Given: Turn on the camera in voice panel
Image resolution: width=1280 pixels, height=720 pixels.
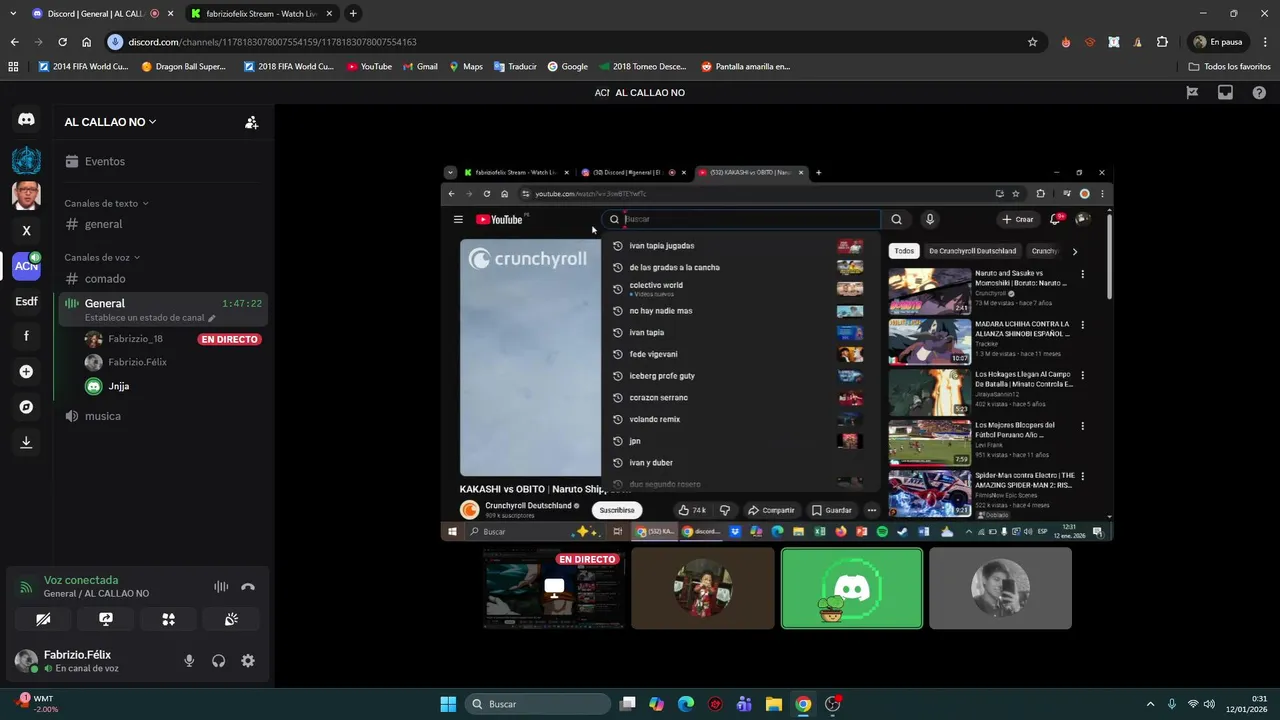Looking at the screenshot, I should pos(43,619).
